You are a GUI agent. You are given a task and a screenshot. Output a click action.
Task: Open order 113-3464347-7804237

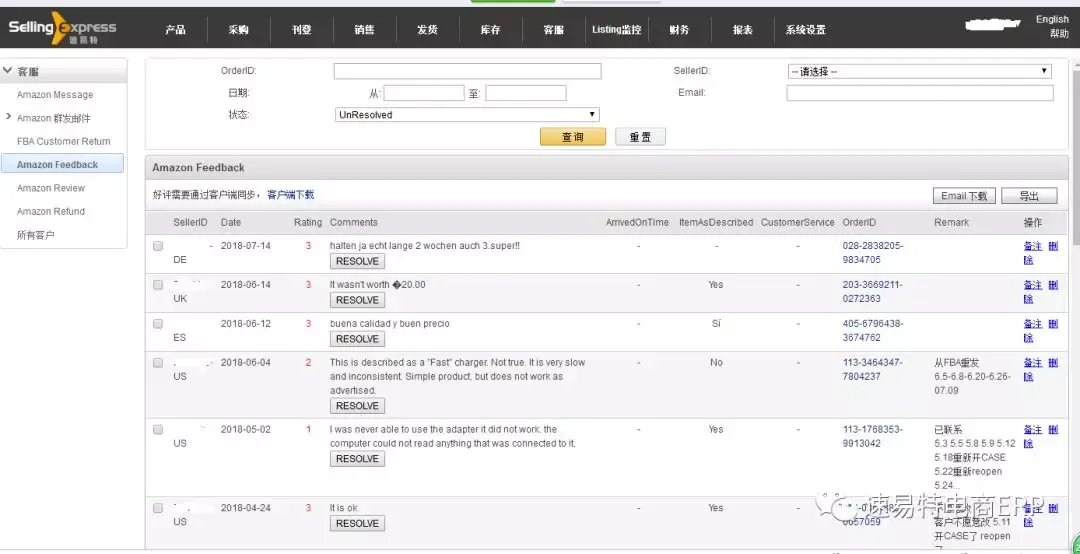[x=873, y=369]
